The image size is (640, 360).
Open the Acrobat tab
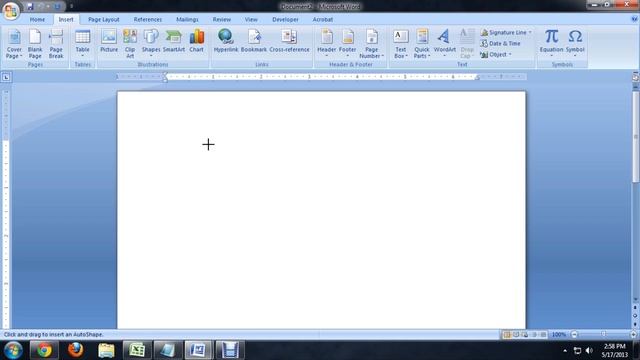pos(322,19)
